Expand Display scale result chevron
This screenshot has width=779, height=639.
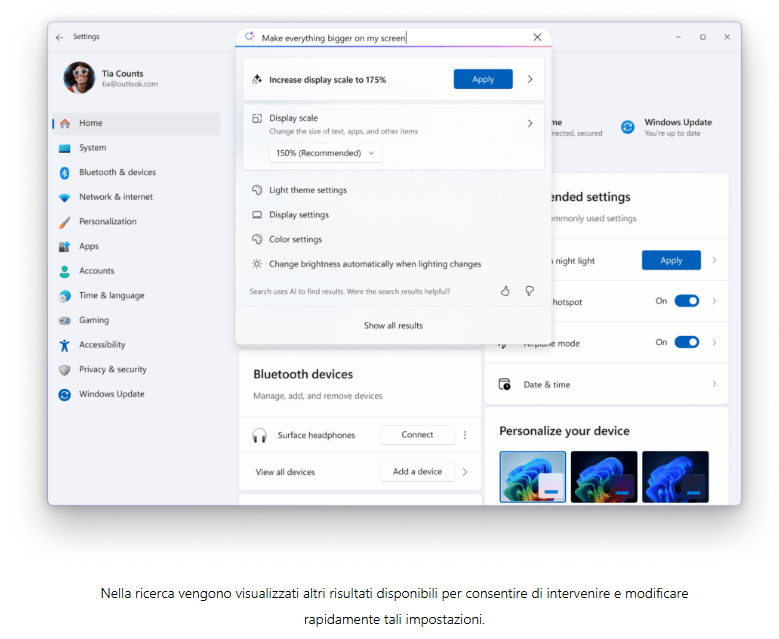click(529, 124)
